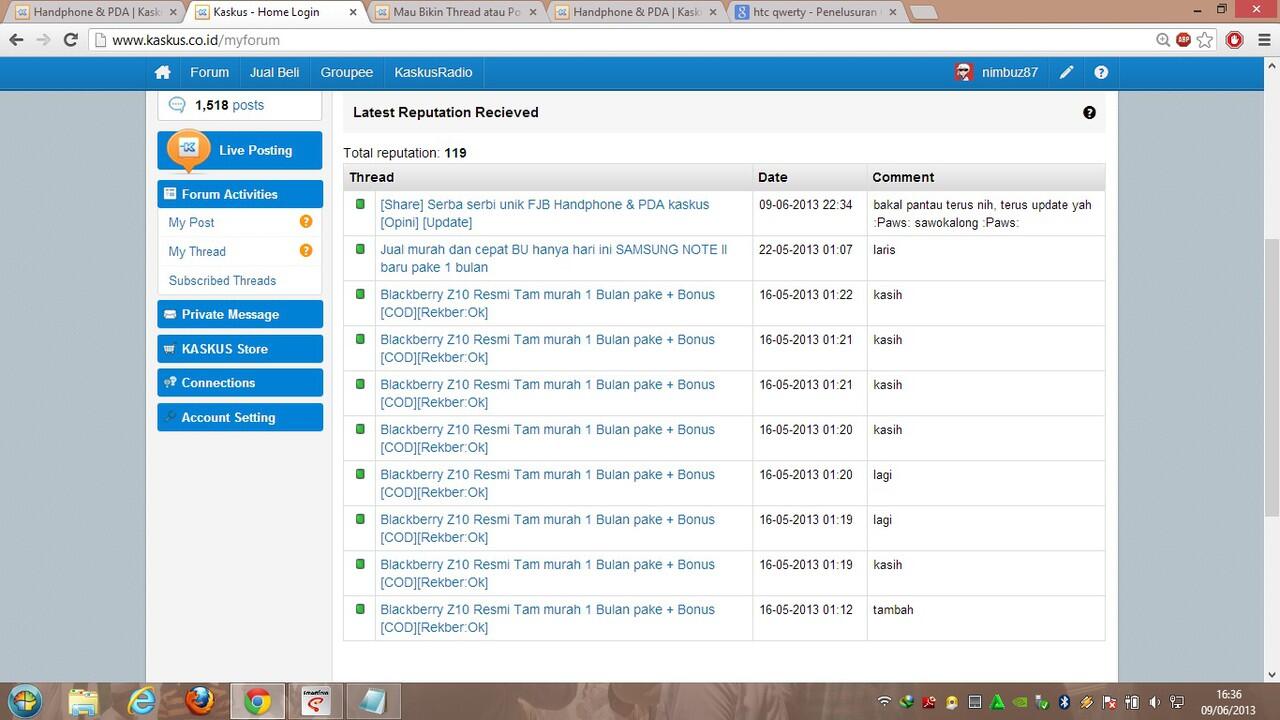Click the Total reputation 119 text
Image resolution: width=1280 pixels, height=720 pixels.
point(404,153)
